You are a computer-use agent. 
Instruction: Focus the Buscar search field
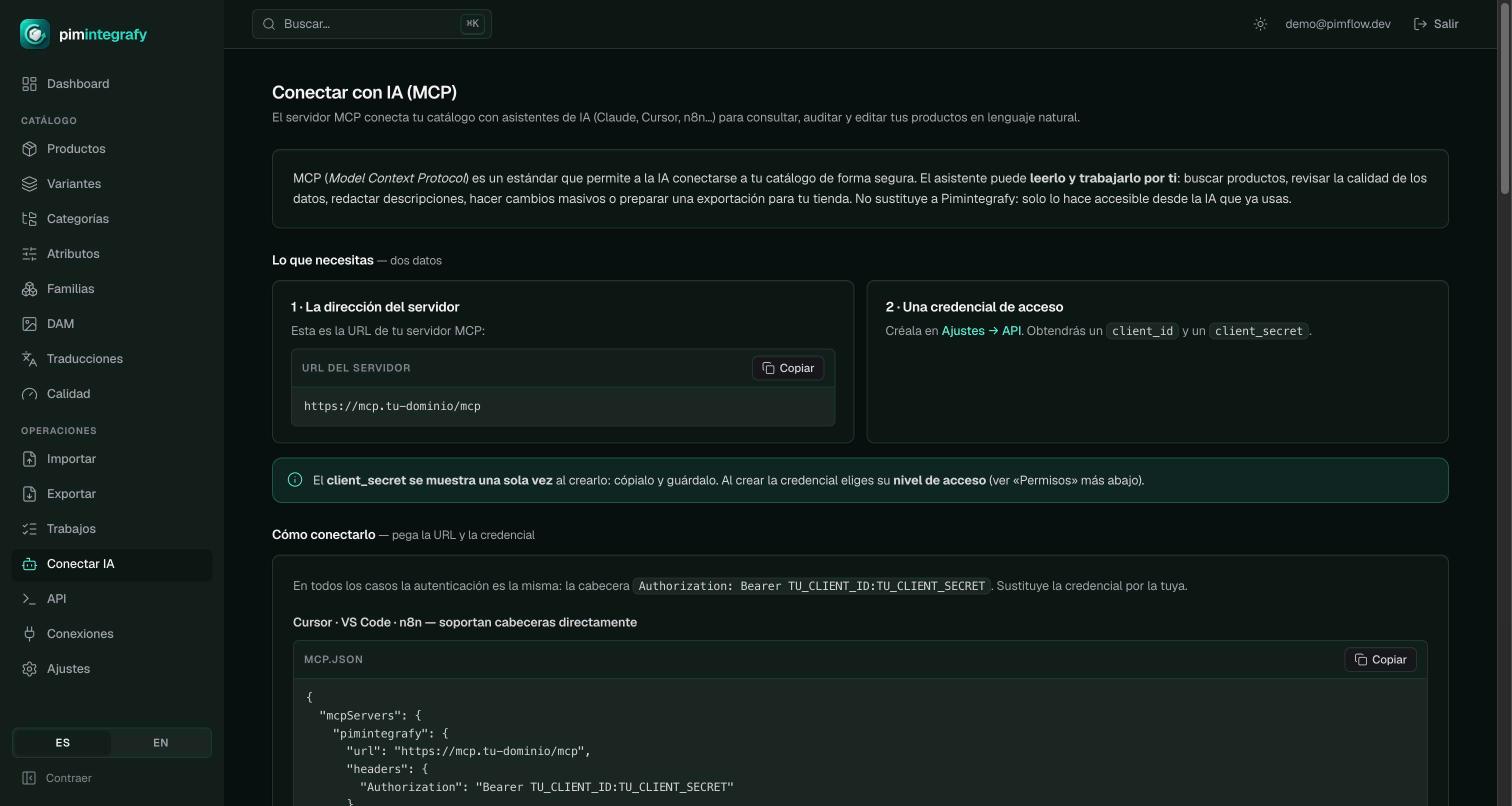coord(372,24)
